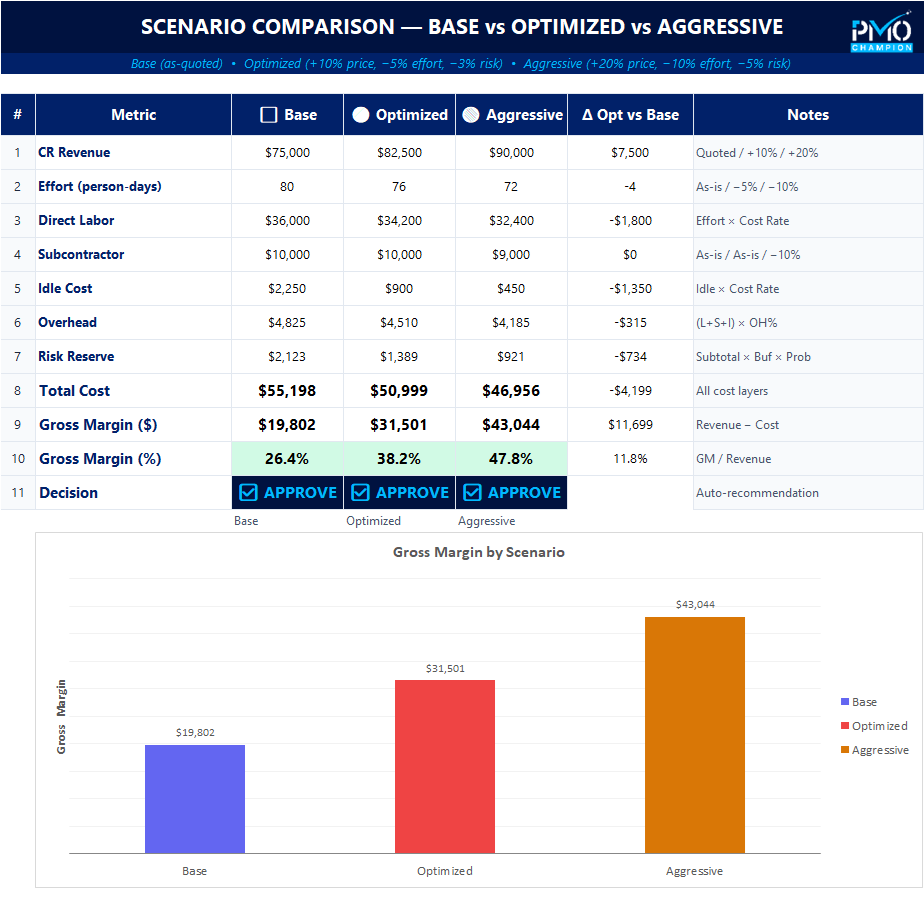This screenshot has height=910, width=924.
Task: Click the Metric column header
Action: [133, 115]
